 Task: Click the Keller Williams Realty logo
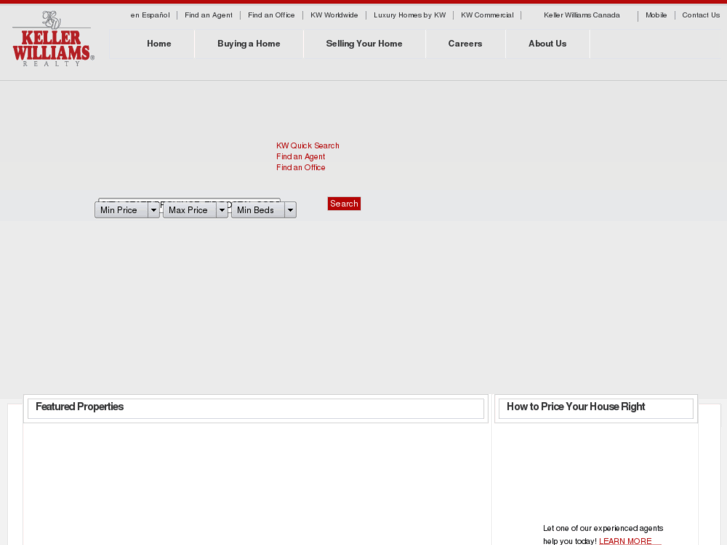click(53, 38)
